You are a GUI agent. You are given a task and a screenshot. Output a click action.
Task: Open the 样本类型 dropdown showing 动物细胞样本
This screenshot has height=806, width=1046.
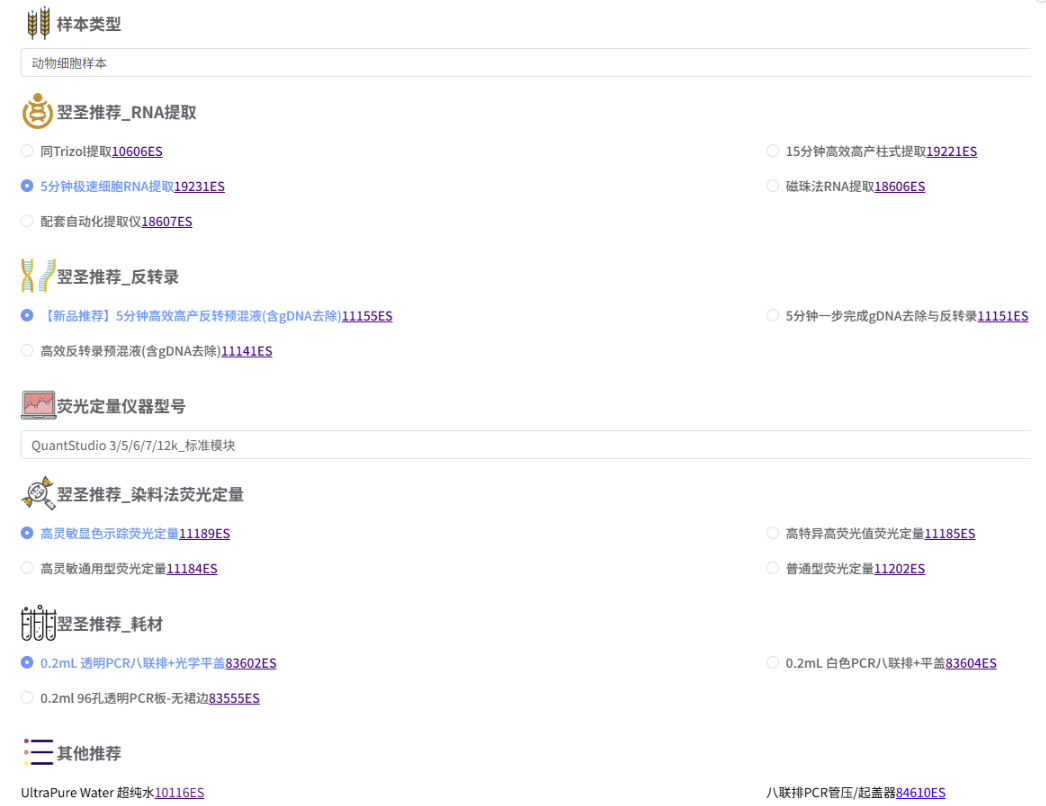526,63
